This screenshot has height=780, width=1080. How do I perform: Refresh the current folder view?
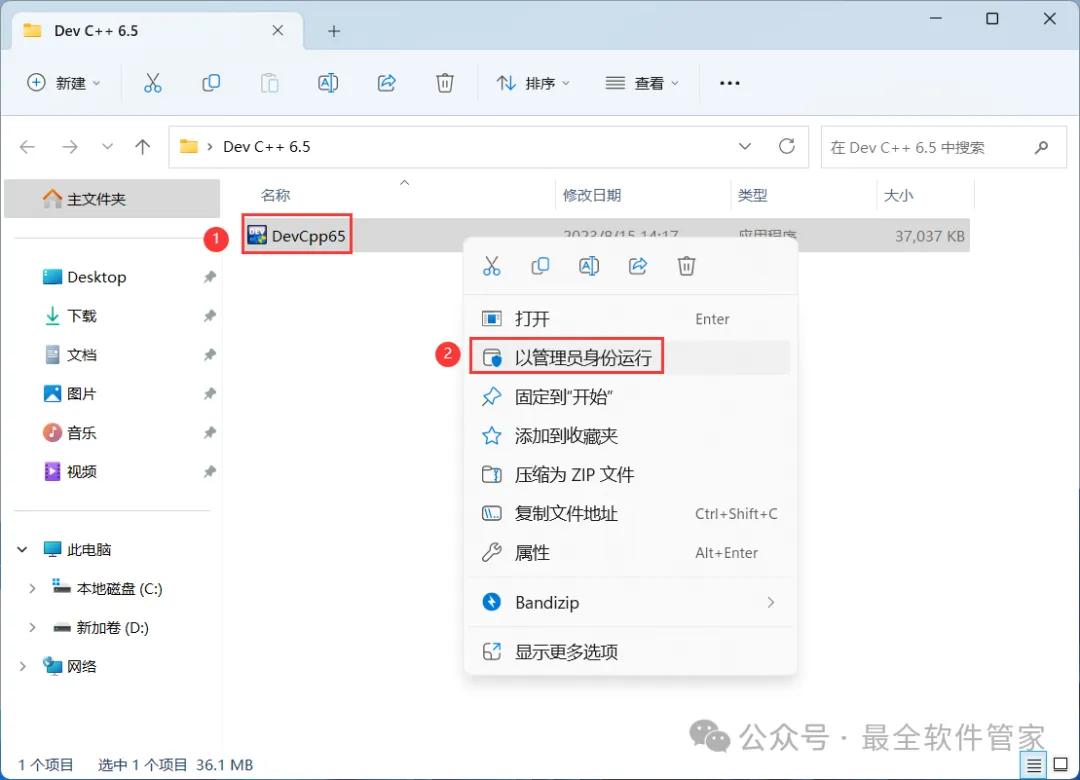click(x=787, y=146)
